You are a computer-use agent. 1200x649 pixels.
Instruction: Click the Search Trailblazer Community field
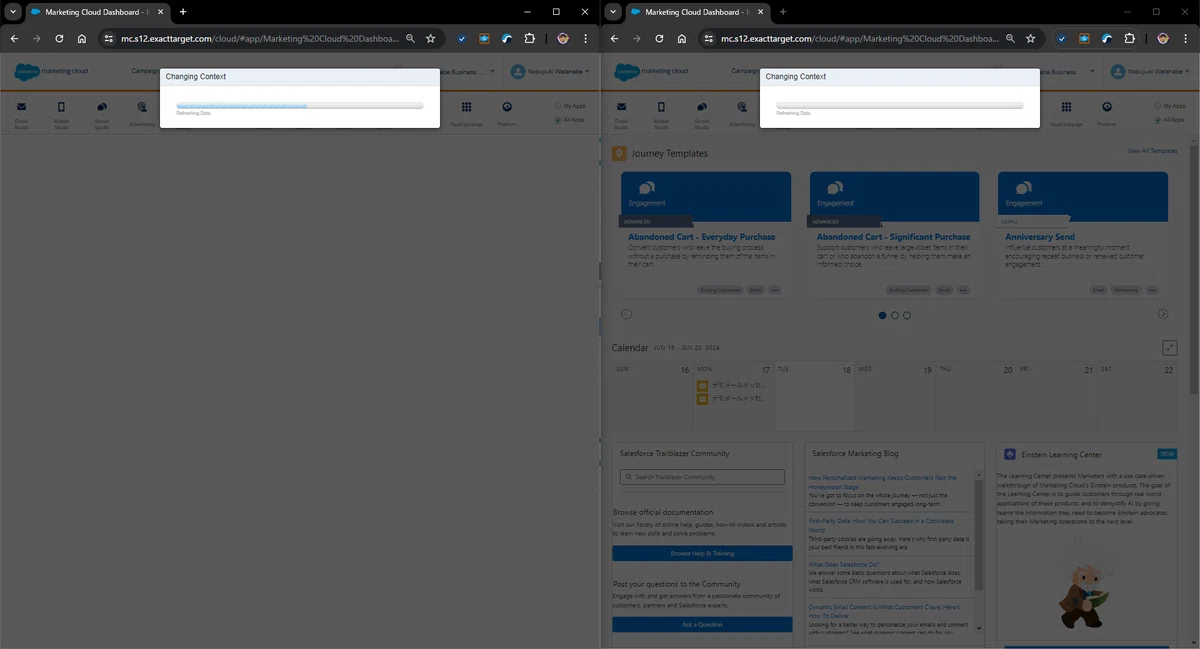(702, 477)
